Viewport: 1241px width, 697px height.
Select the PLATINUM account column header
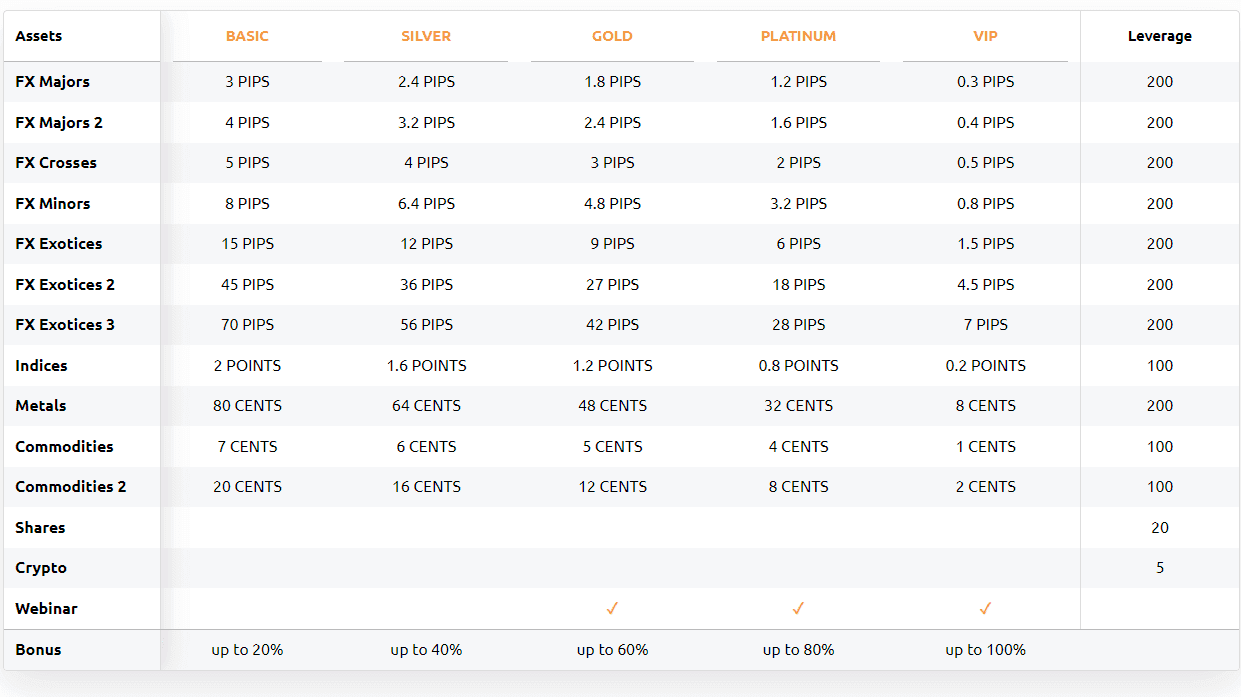[798, 36]
